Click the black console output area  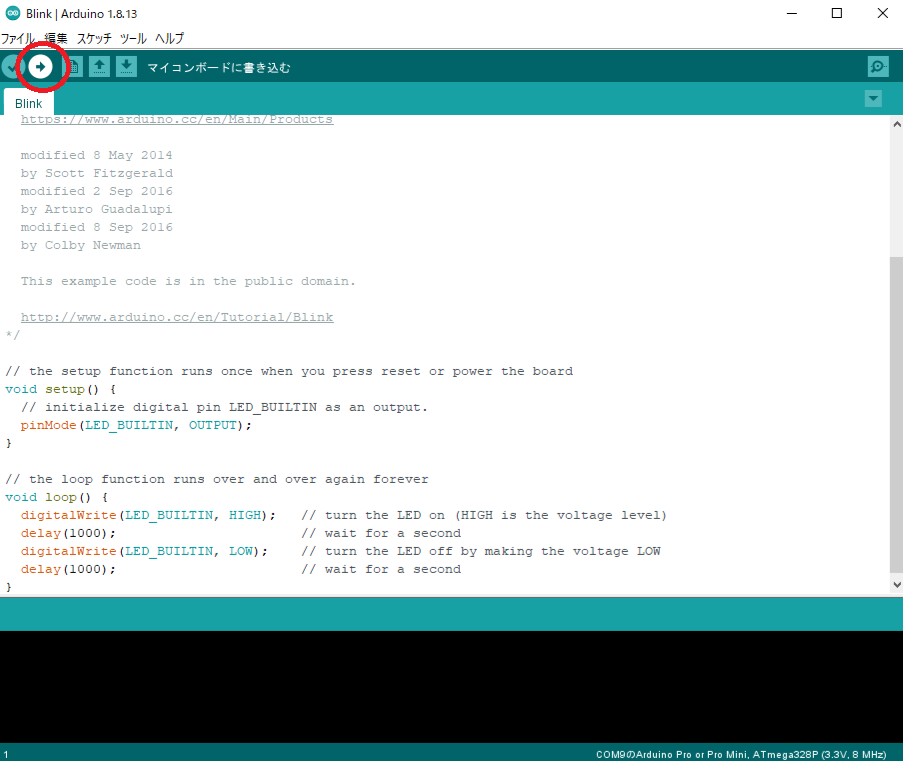pos(452,687)
